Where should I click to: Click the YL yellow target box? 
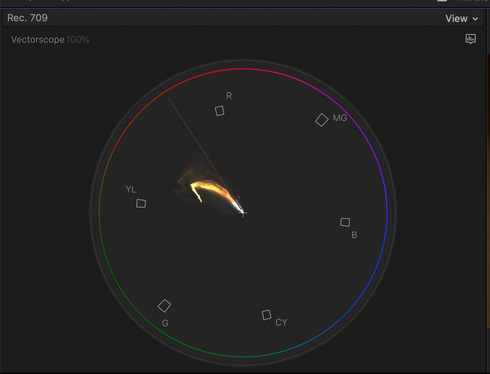[141, 203]
